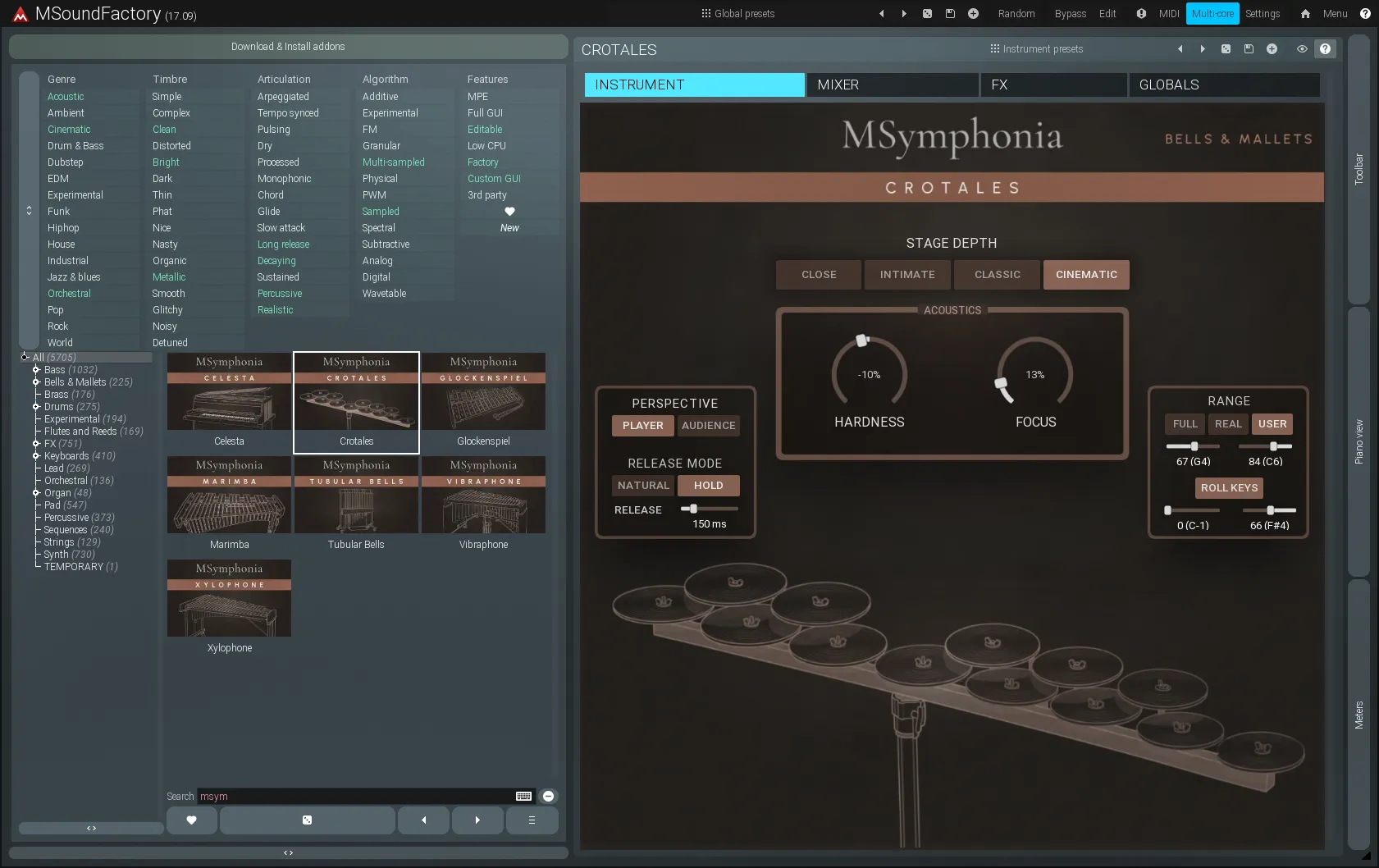Expand the Drums tree node
1379x868 pixels.
pos(36,407)
